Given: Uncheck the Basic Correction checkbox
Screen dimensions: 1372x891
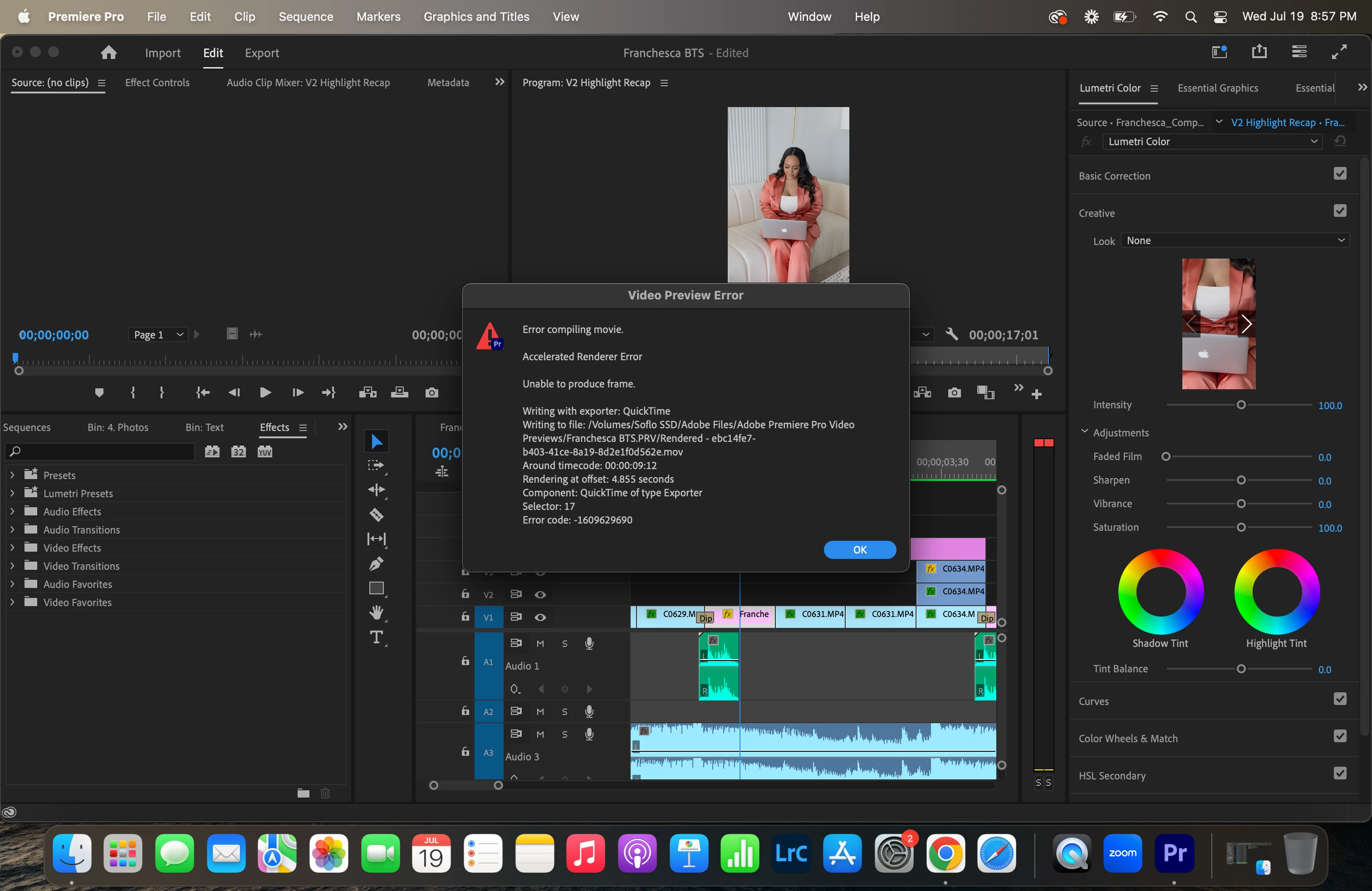Looking at the screenshot, I should point(1340,174).
